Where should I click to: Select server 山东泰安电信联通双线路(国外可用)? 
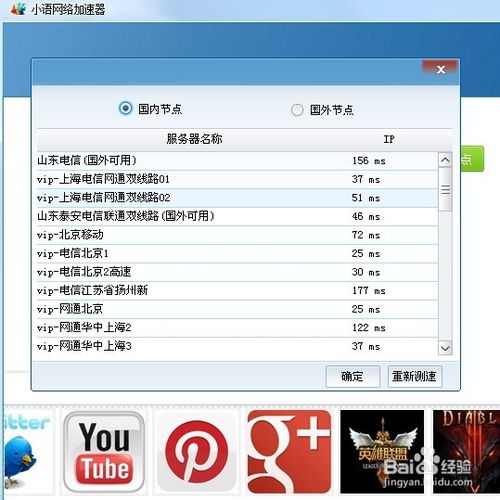[237, 216]
